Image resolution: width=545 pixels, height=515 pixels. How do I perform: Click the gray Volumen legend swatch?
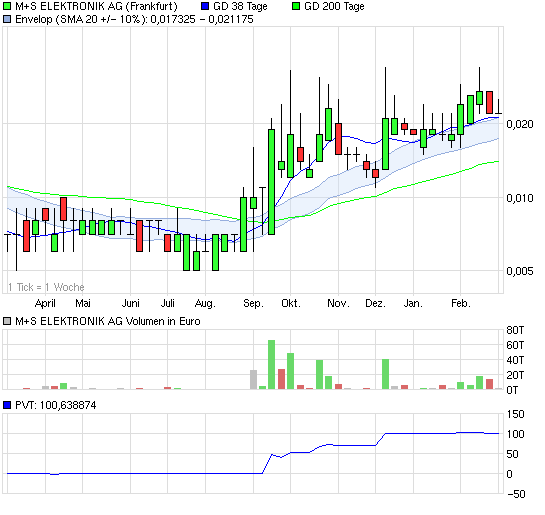pyautogui.click(x=7, y=321)
